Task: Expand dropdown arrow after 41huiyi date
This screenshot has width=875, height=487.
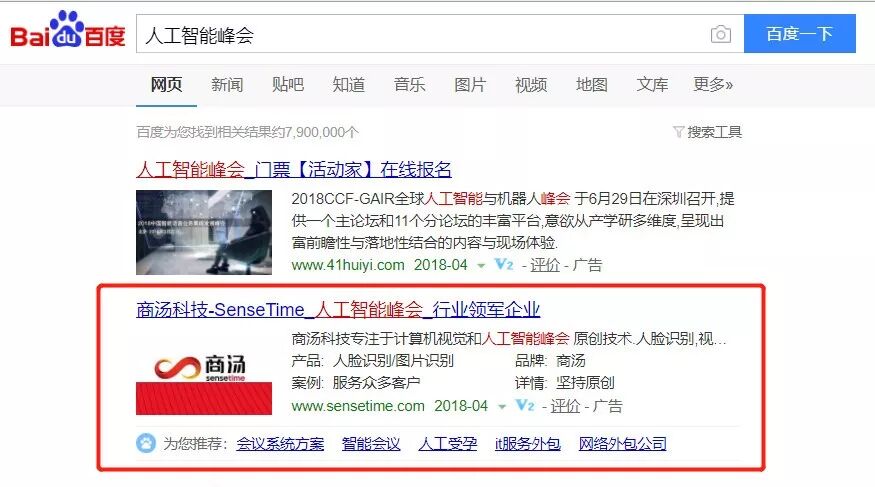Action: pos(481,266)
